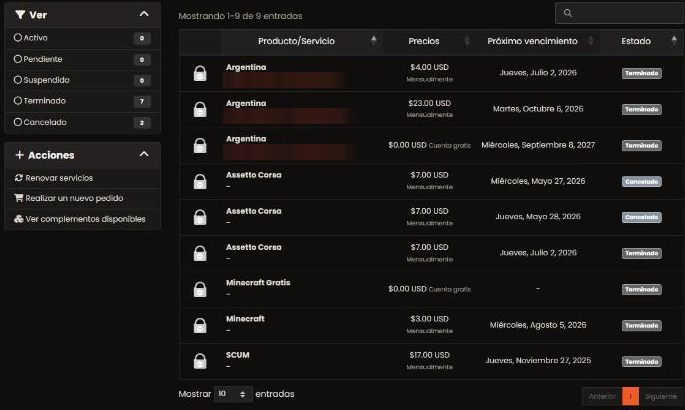Sort table by Precios column
This screenshot has width=685, height=410.
(x=428, y=41)
